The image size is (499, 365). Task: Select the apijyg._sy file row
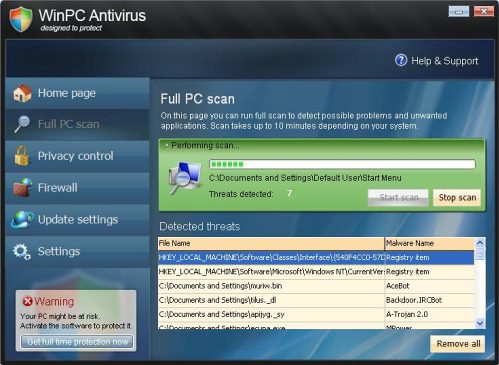tap(316, 314)
